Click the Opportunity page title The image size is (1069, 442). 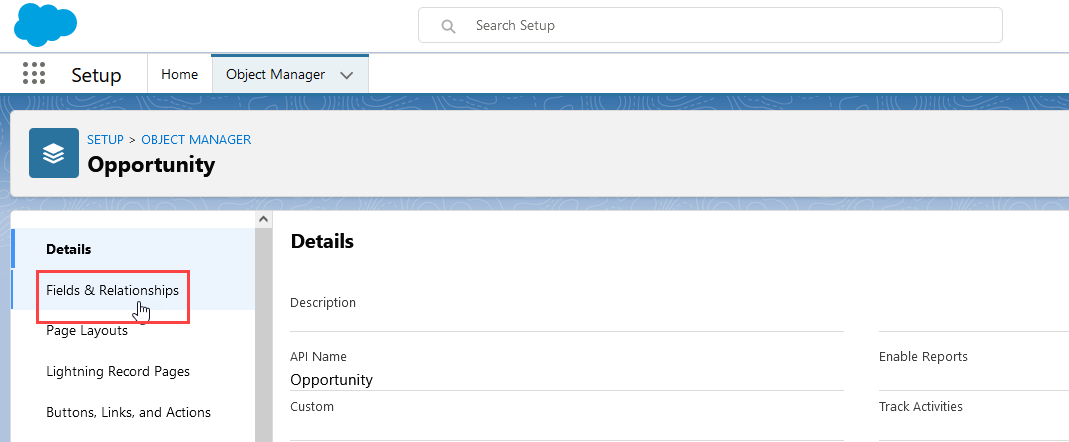(x=151, y=164)
